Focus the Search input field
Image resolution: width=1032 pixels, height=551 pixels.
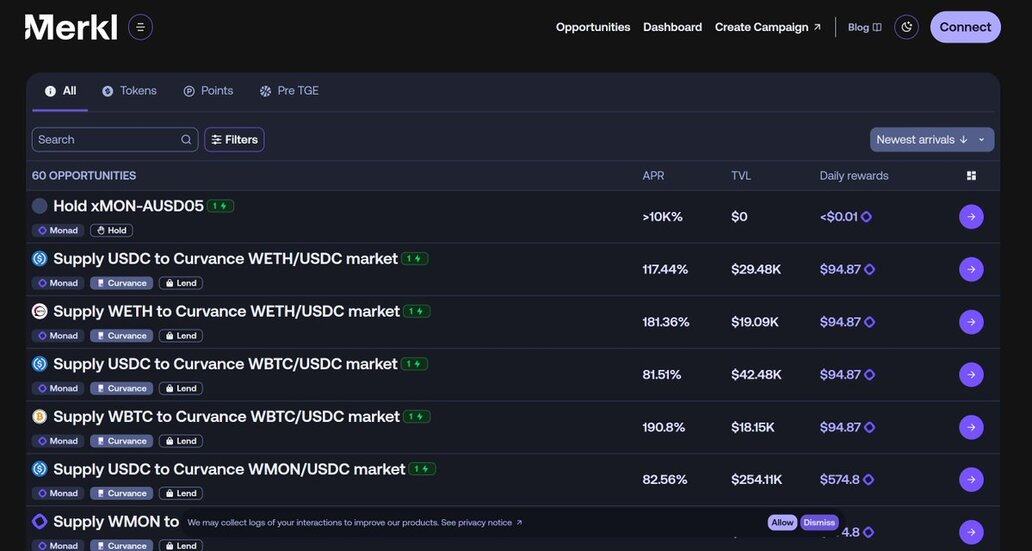[x=105, y=140]
